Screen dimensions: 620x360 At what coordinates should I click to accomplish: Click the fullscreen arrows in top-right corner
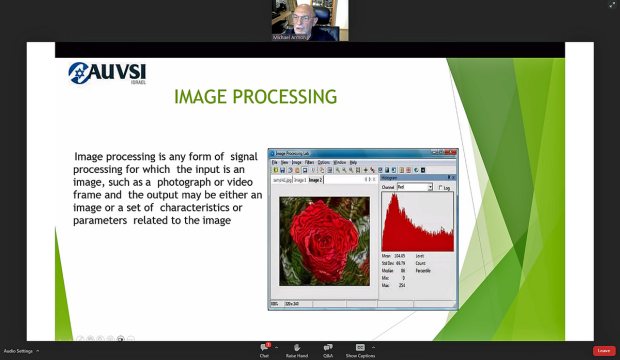point(612,4)
